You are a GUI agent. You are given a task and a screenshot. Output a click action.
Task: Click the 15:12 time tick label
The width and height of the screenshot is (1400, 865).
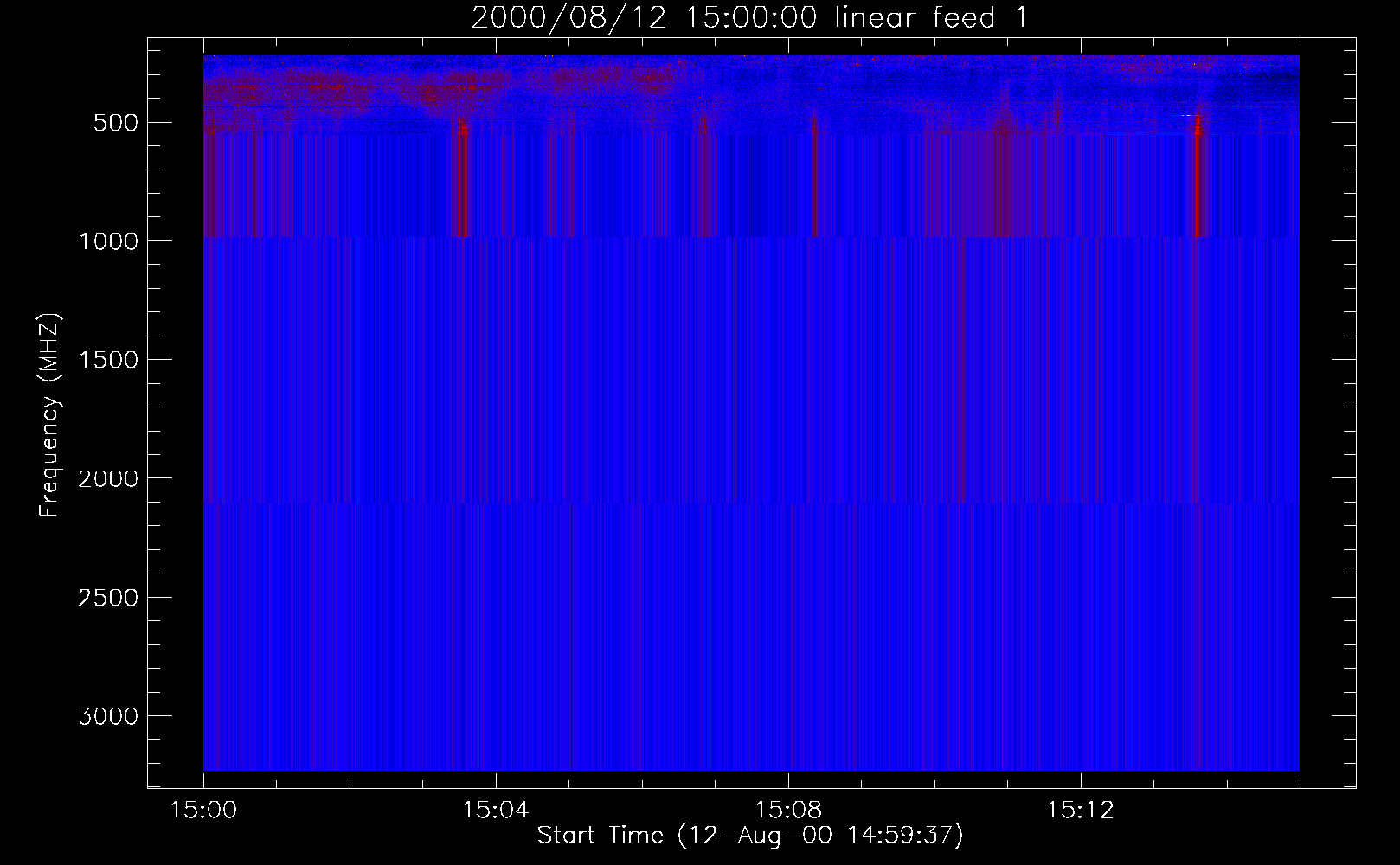[1080, 811]
